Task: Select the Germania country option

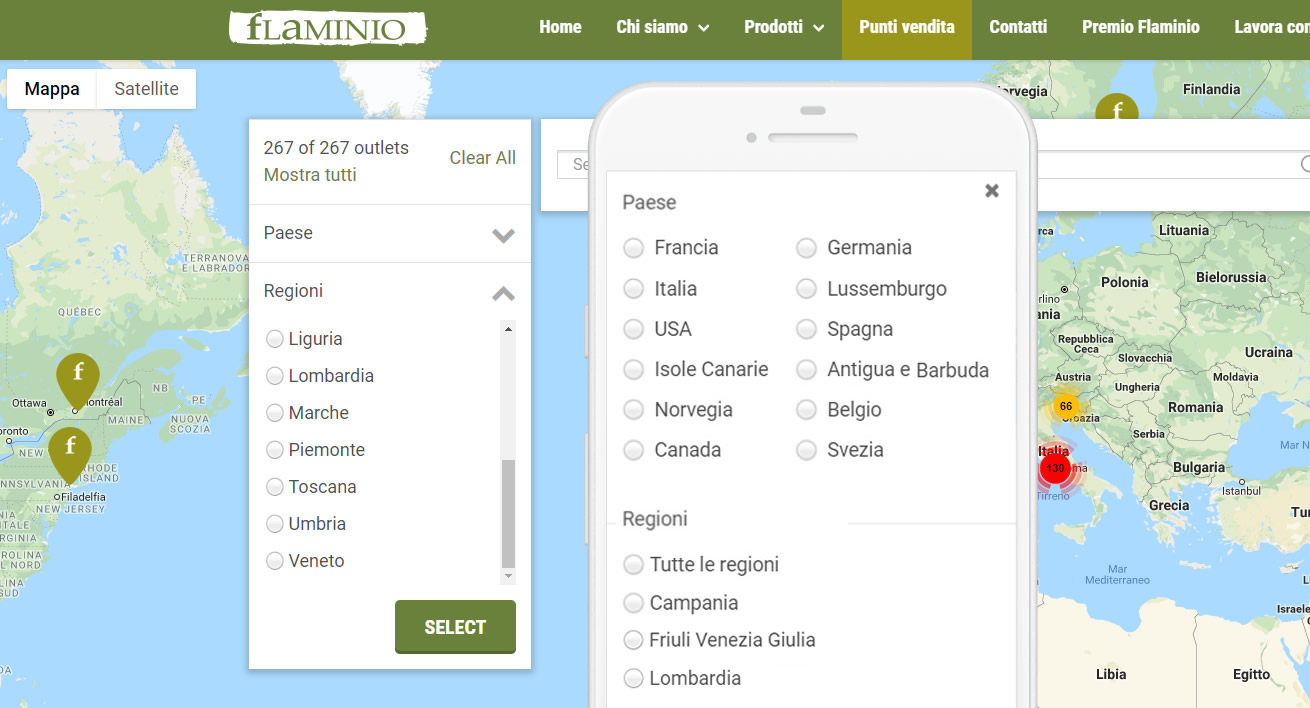Action: pos(807,248)
